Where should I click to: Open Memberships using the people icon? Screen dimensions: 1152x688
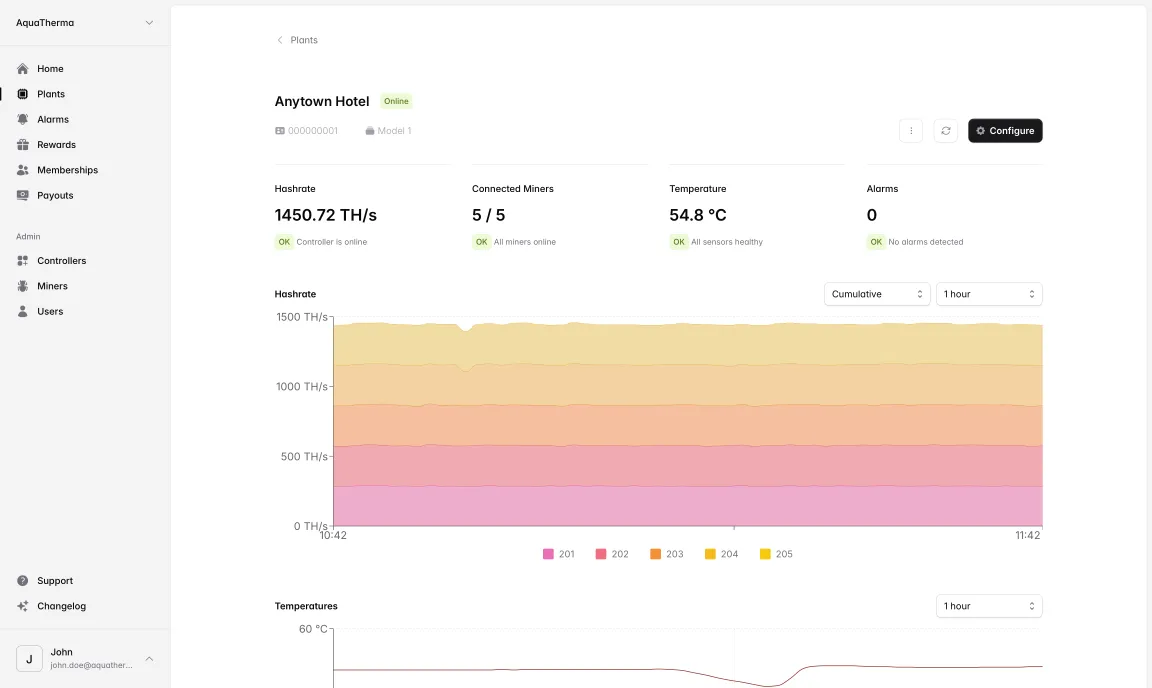pyautogui.click(x=21, y=169)
